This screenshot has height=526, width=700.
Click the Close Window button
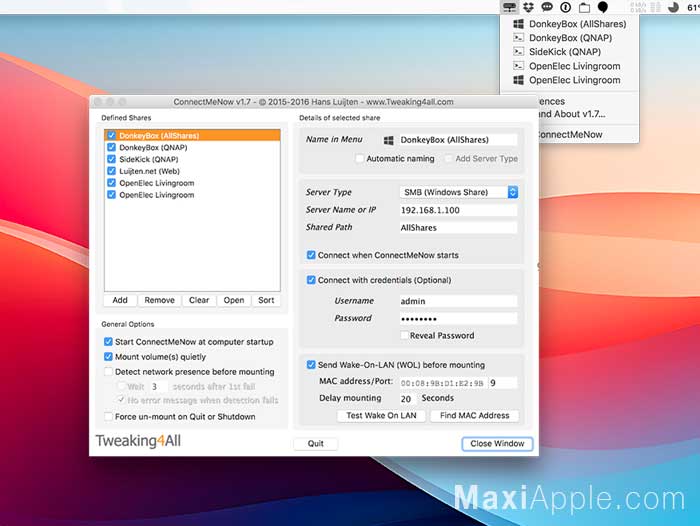[497, 443]
